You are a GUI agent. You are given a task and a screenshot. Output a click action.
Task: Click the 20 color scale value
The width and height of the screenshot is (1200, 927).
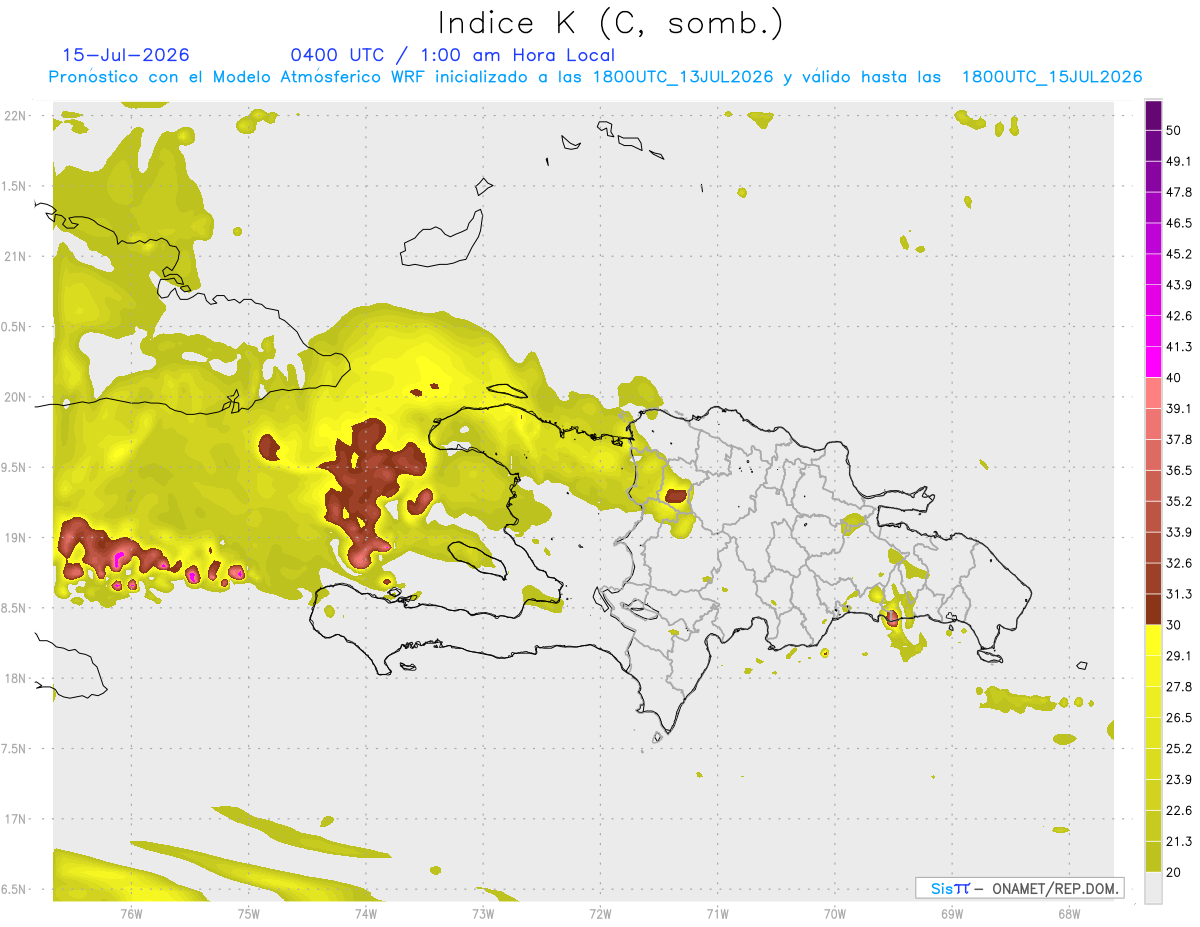1174,872
